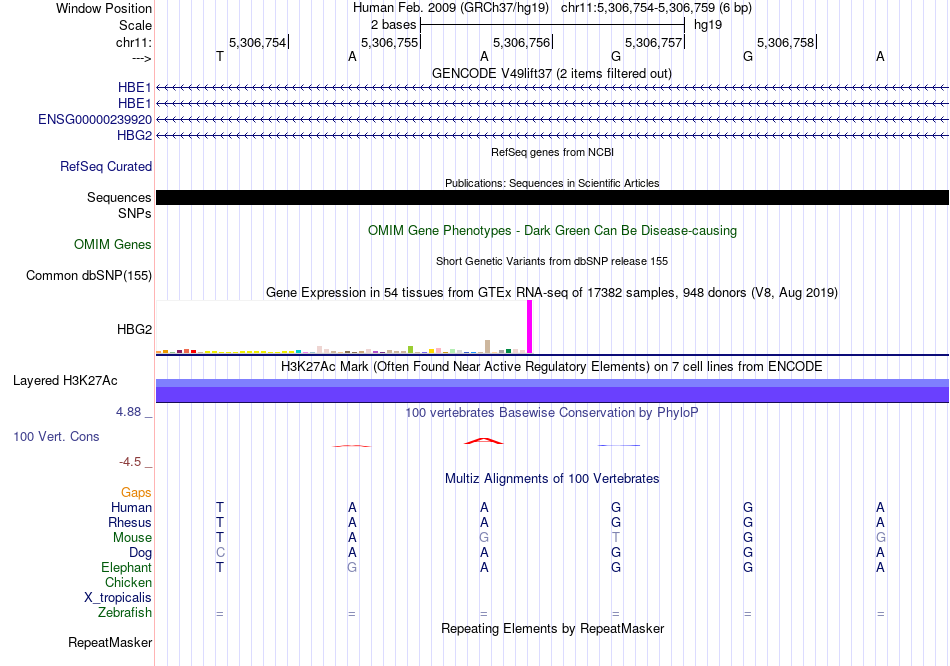Select the Zebrafish species row label

[x=125, y=613]
